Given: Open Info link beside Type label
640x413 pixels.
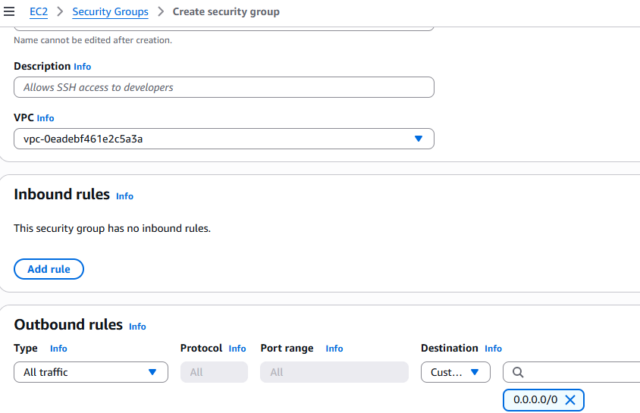Looking at the screenshot, I should tap(59, 349).
